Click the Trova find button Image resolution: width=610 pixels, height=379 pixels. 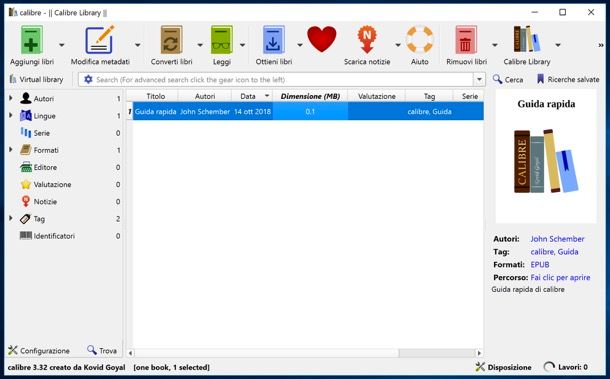coord(102,350)
